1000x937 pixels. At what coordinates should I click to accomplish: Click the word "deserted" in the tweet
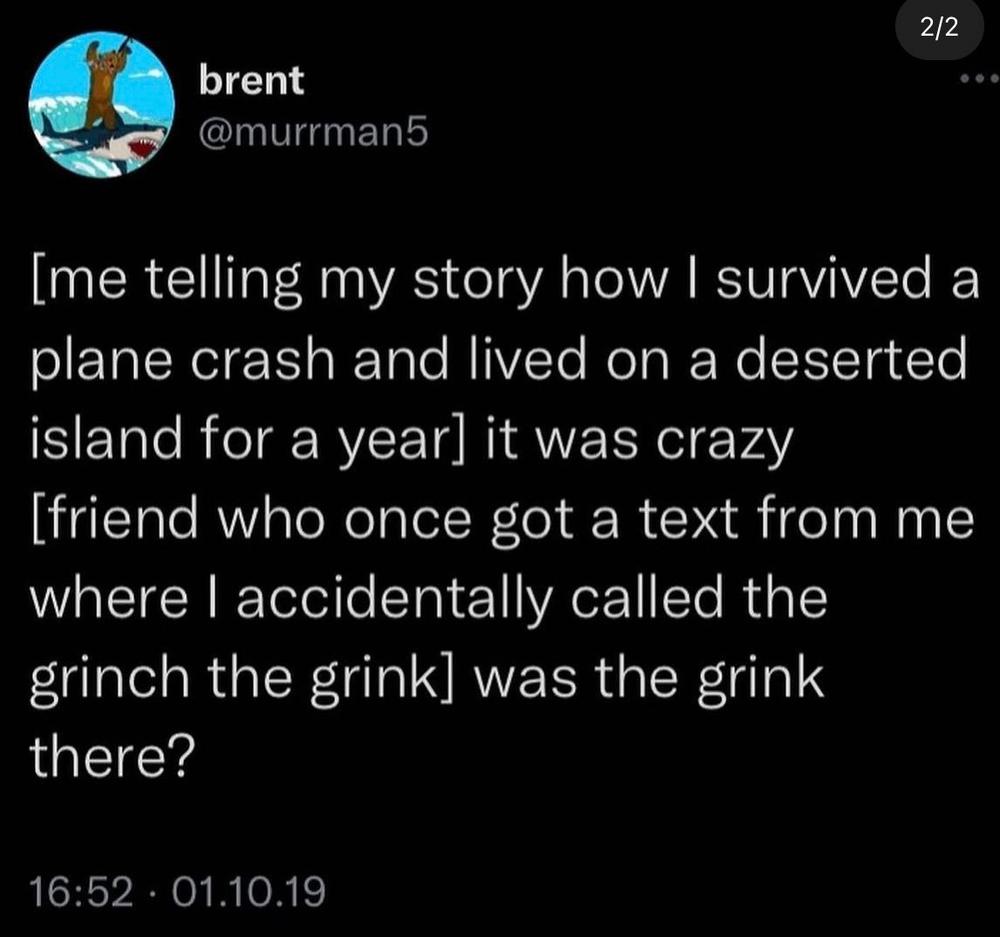pos(851,358)
